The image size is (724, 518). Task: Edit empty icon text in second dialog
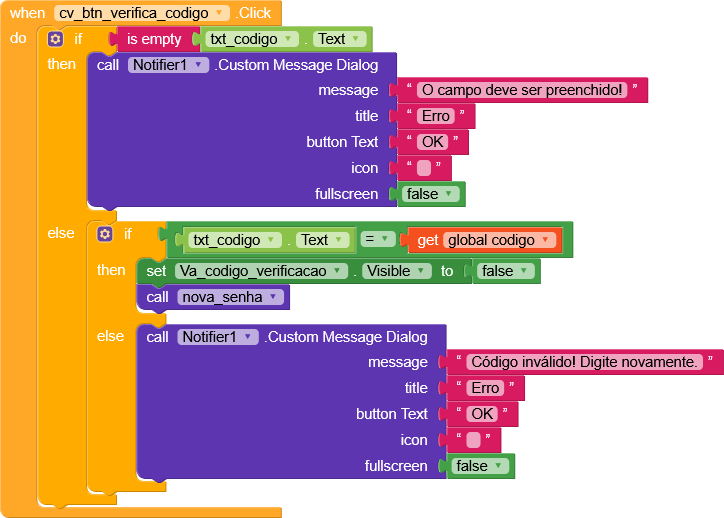pyautogui.click(x=473, y=440)
